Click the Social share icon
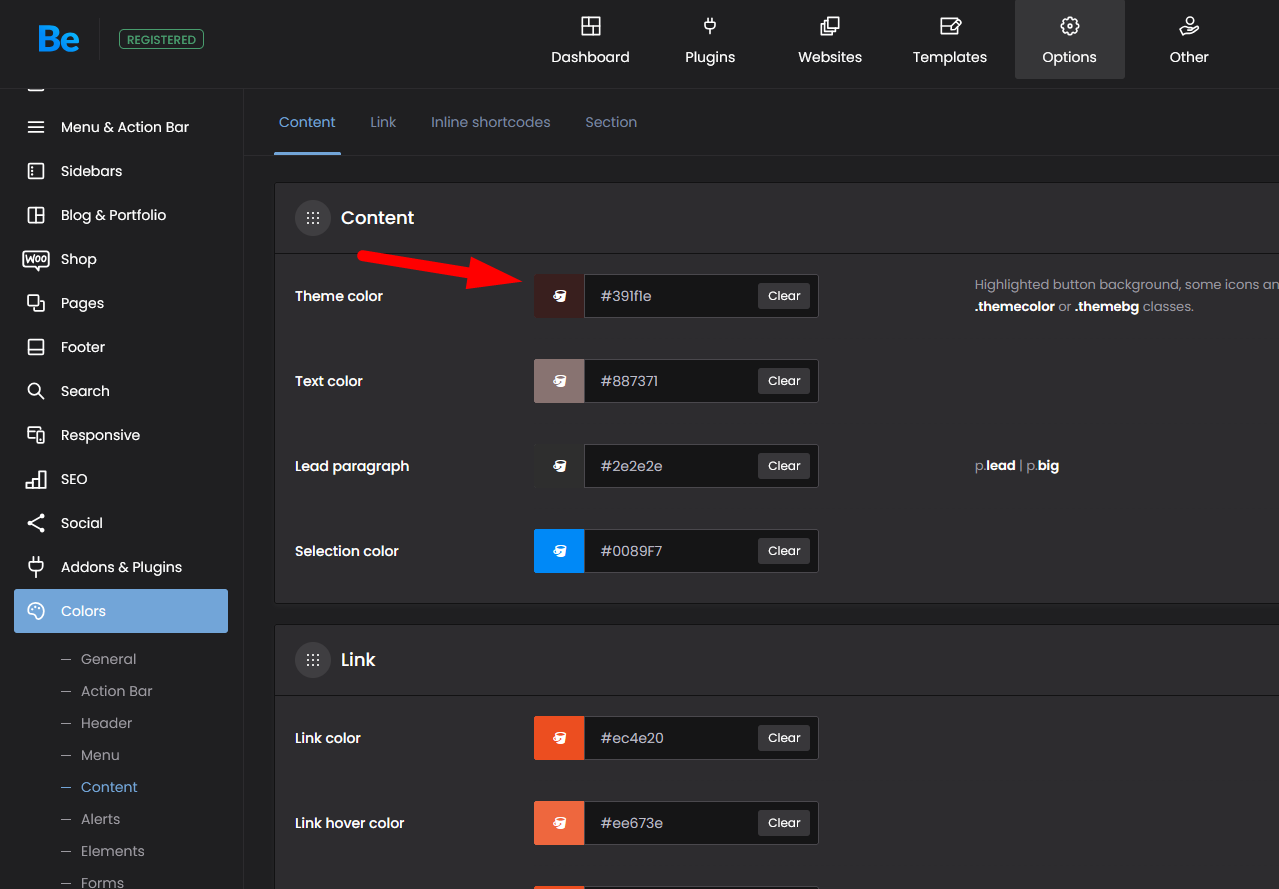 (x=36, y=523)
